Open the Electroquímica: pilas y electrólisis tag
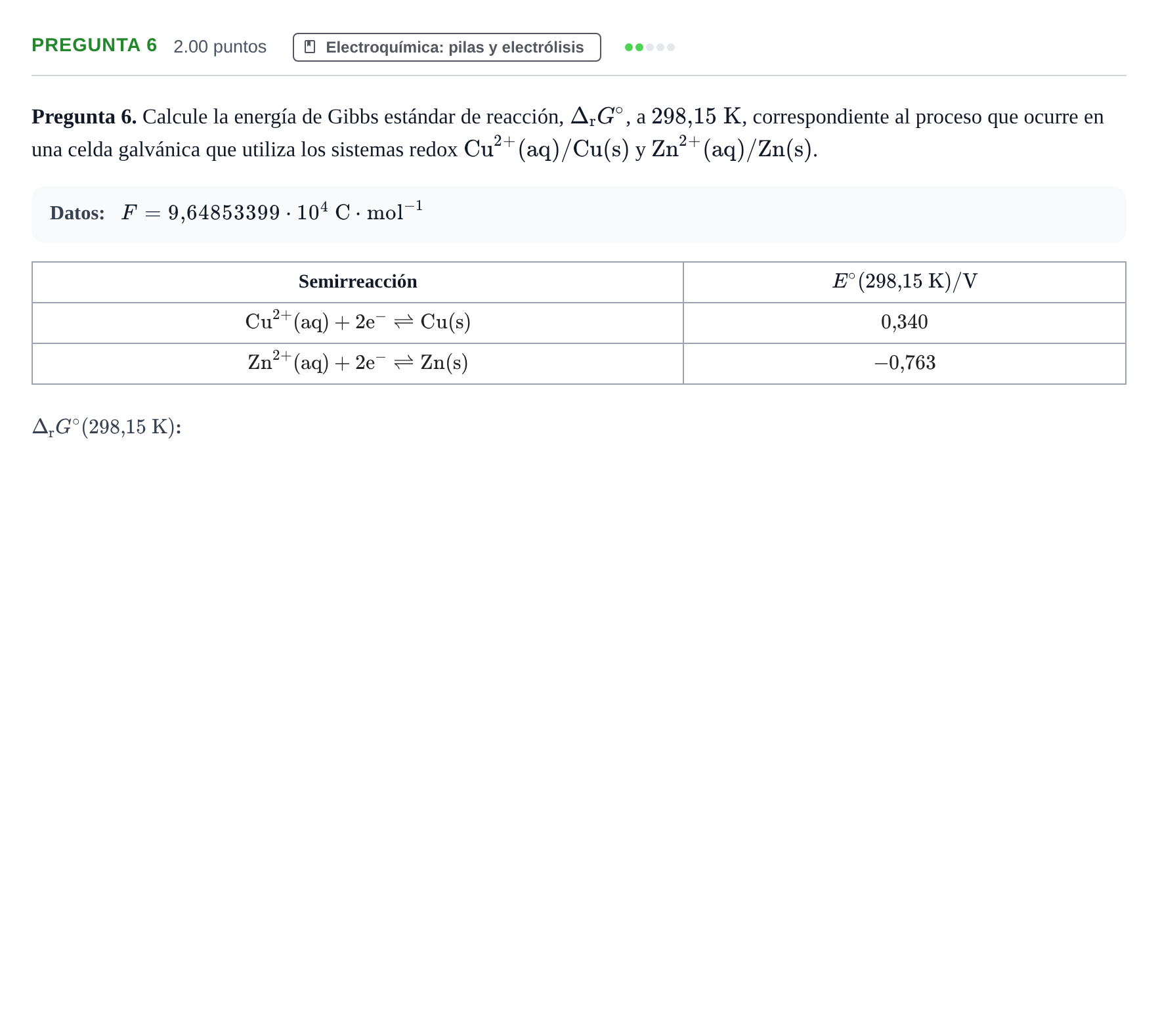The height and width of the screenshot is (1036, 1158). (446, 47)
